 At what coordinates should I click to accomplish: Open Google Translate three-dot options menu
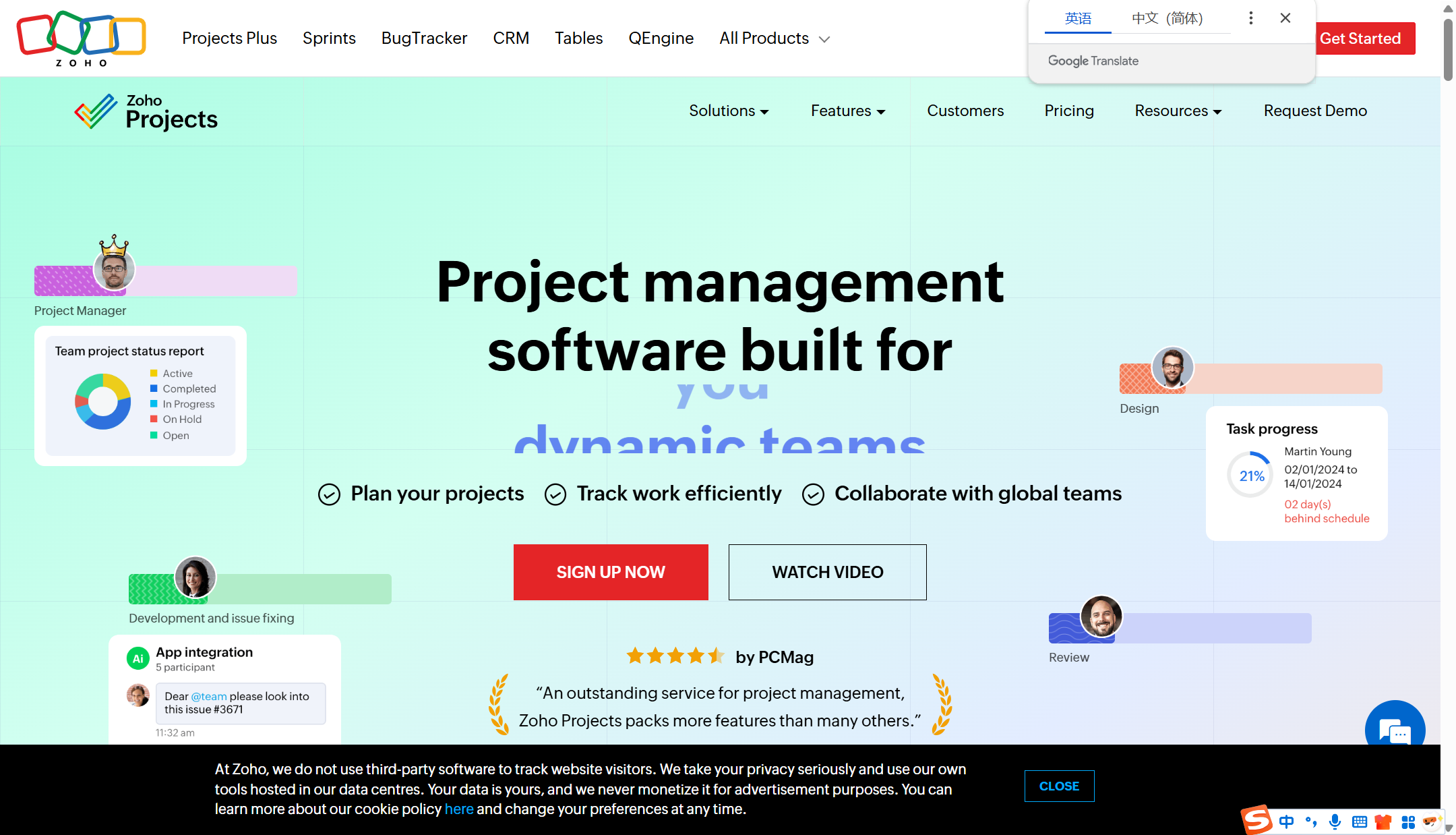[x=1250, y=18]
